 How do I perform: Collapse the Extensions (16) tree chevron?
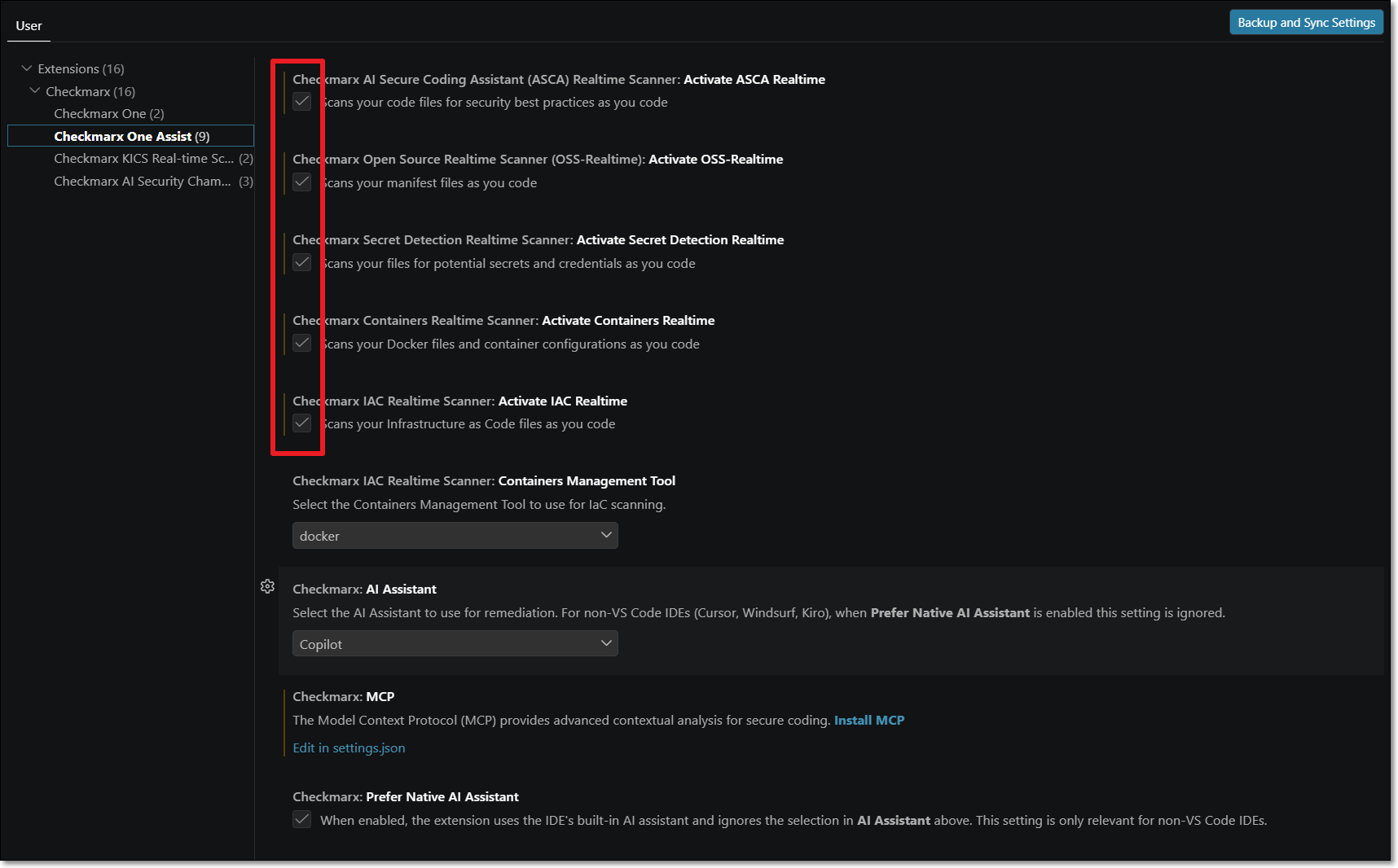tap(27, 68)
